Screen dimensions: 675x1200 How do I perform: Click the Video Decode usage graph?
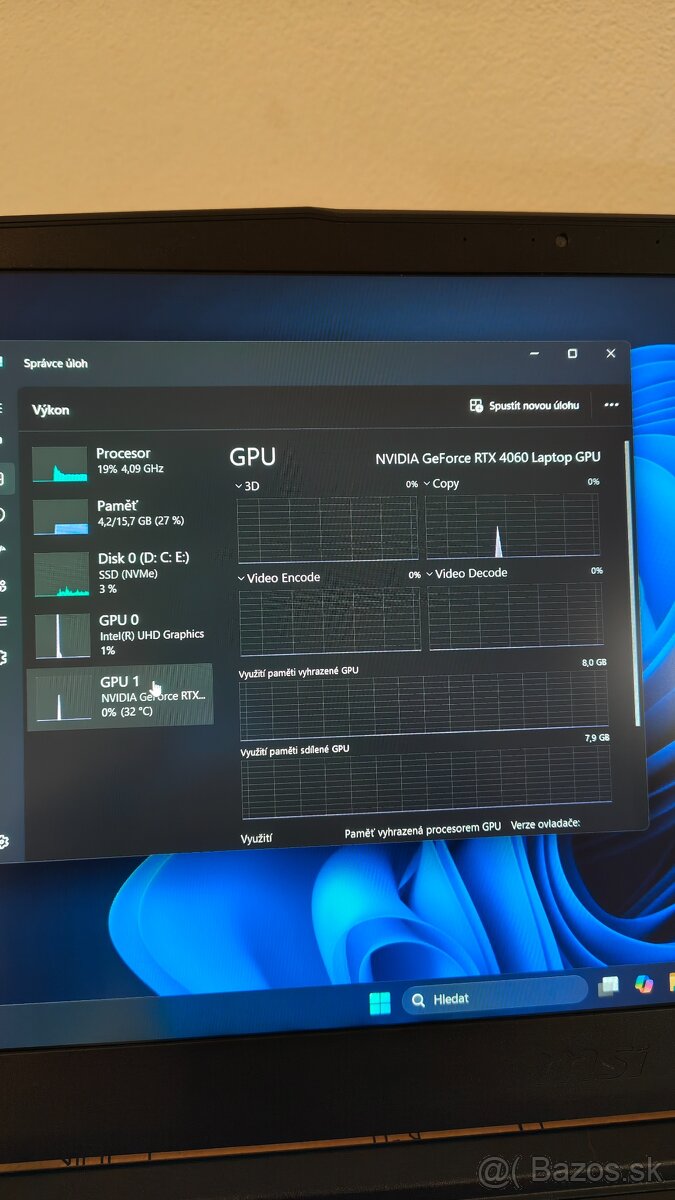(x=516, y=617)
